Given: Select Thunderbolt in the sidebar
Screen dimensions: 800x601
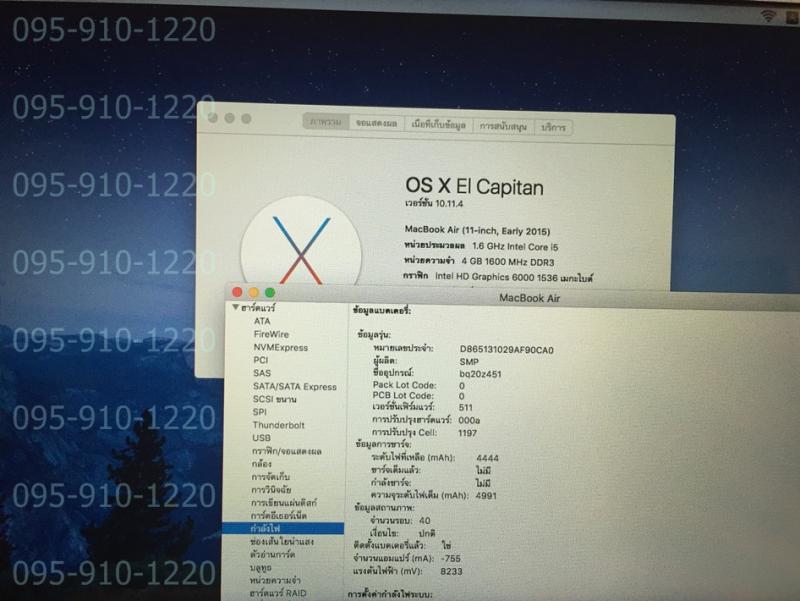Looking at the screenshot, I should point(278,425).
